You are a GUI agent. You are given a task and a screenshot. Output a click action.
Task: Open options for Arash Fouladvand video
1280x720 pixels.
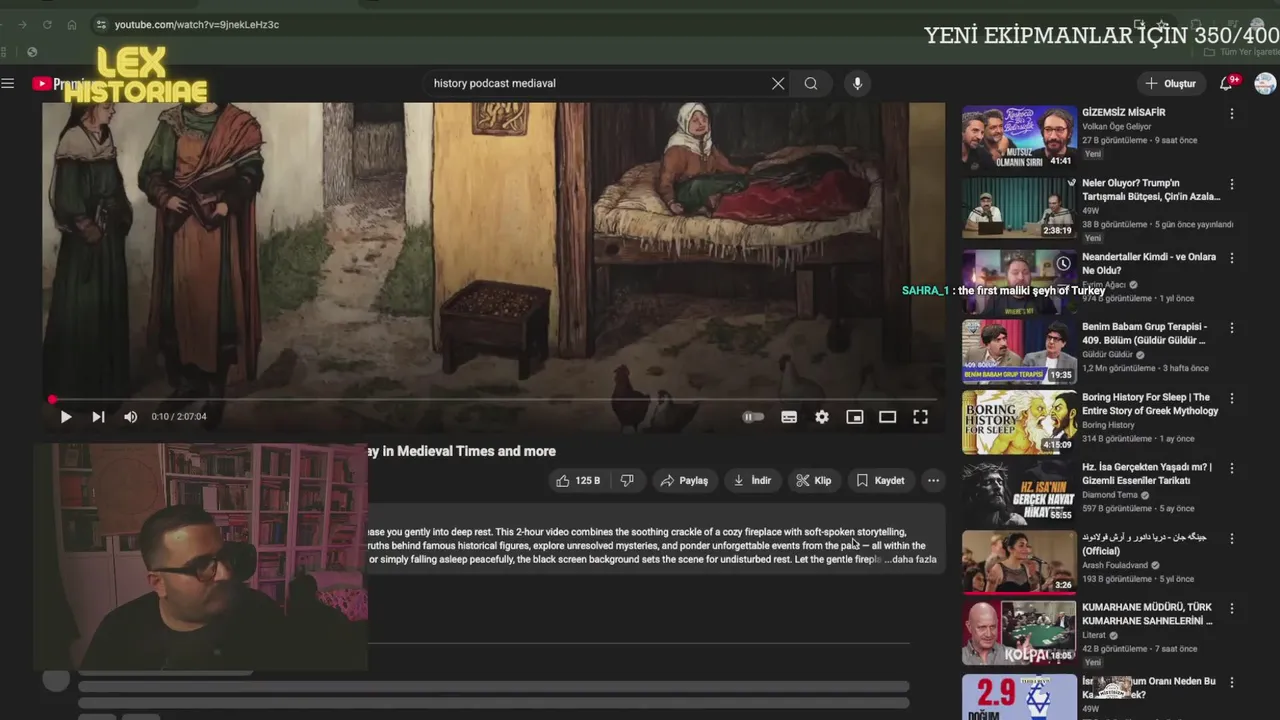pyautogui.click(x=1232, y=538)
